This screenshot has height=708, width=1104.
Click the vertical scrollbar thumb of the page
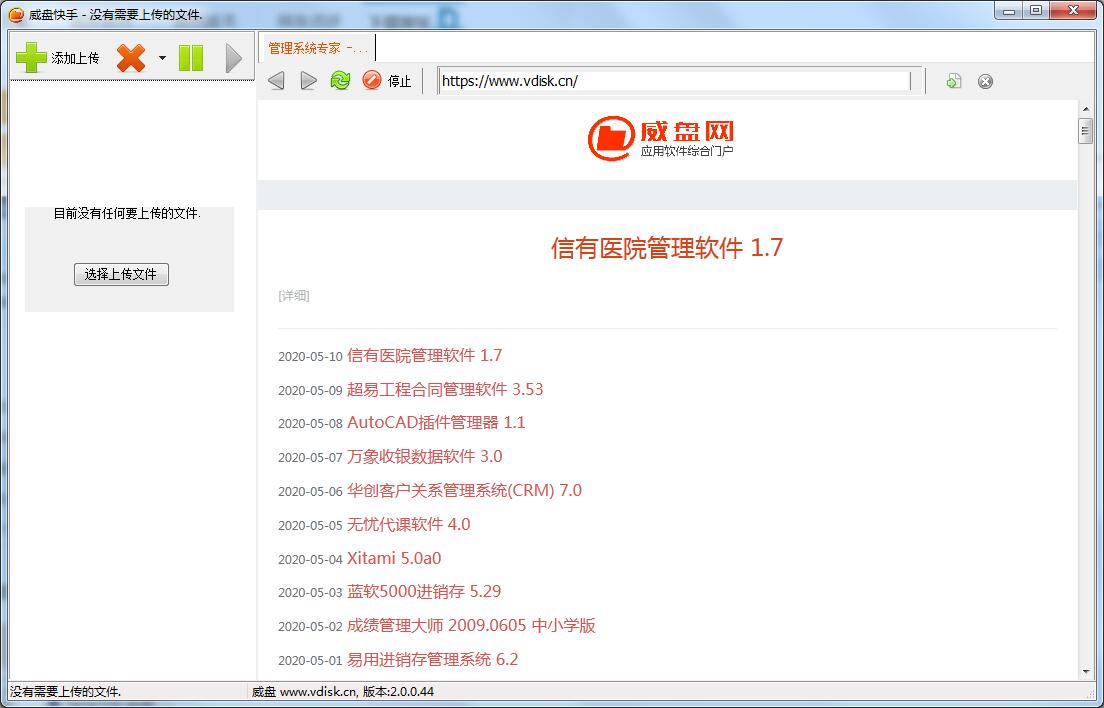1085,131
